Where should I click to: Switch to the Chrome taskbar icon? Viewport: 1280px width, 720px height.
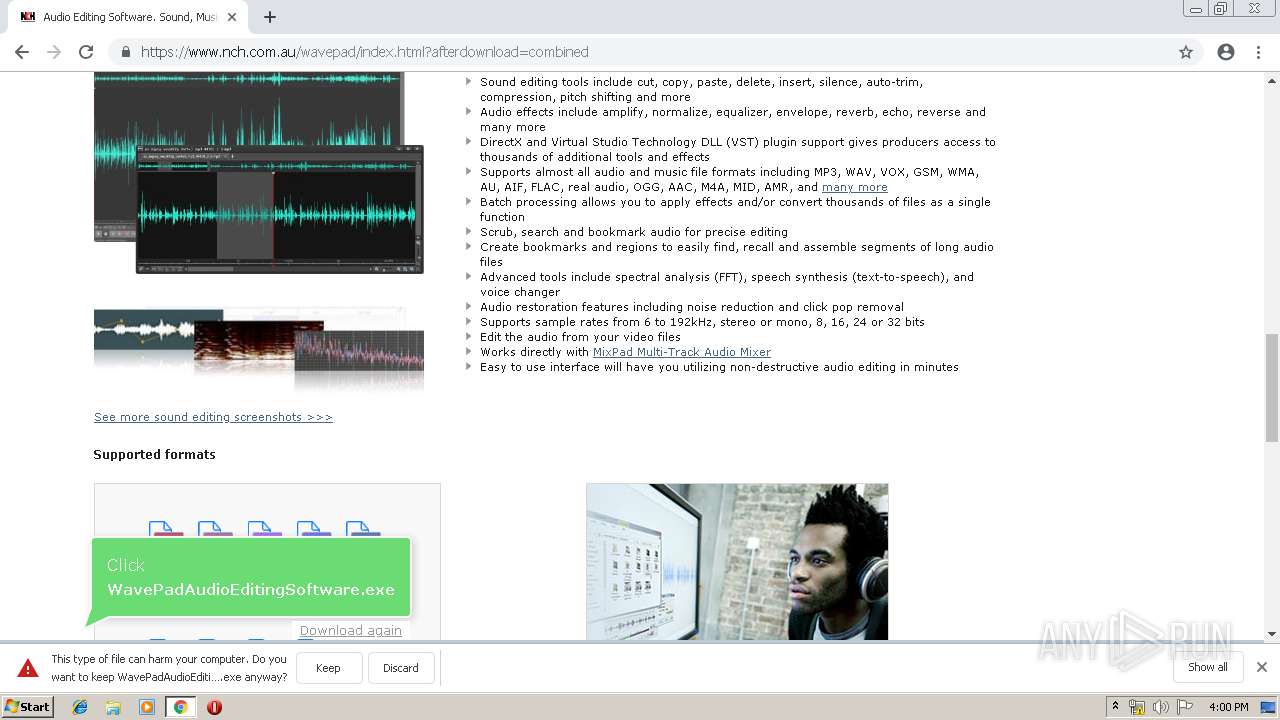pyautogui.click(x=180, y=707)
